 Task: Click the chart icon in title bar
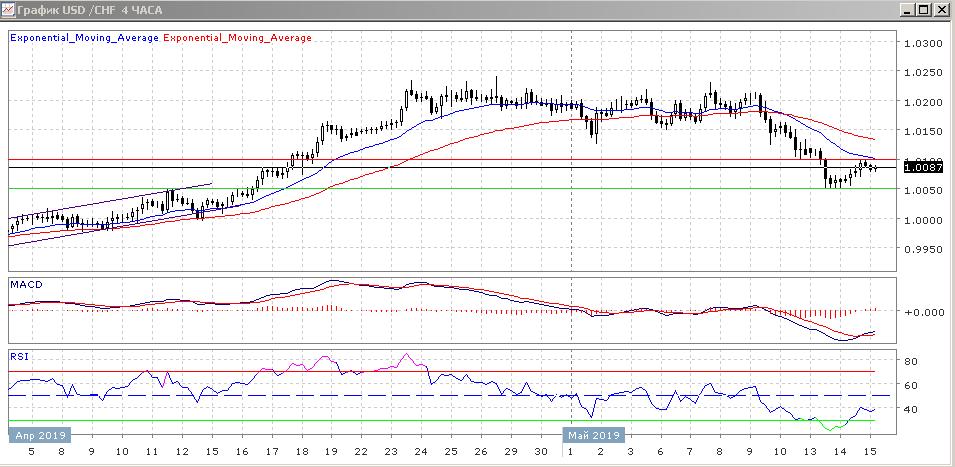click(x=9, y=10)
